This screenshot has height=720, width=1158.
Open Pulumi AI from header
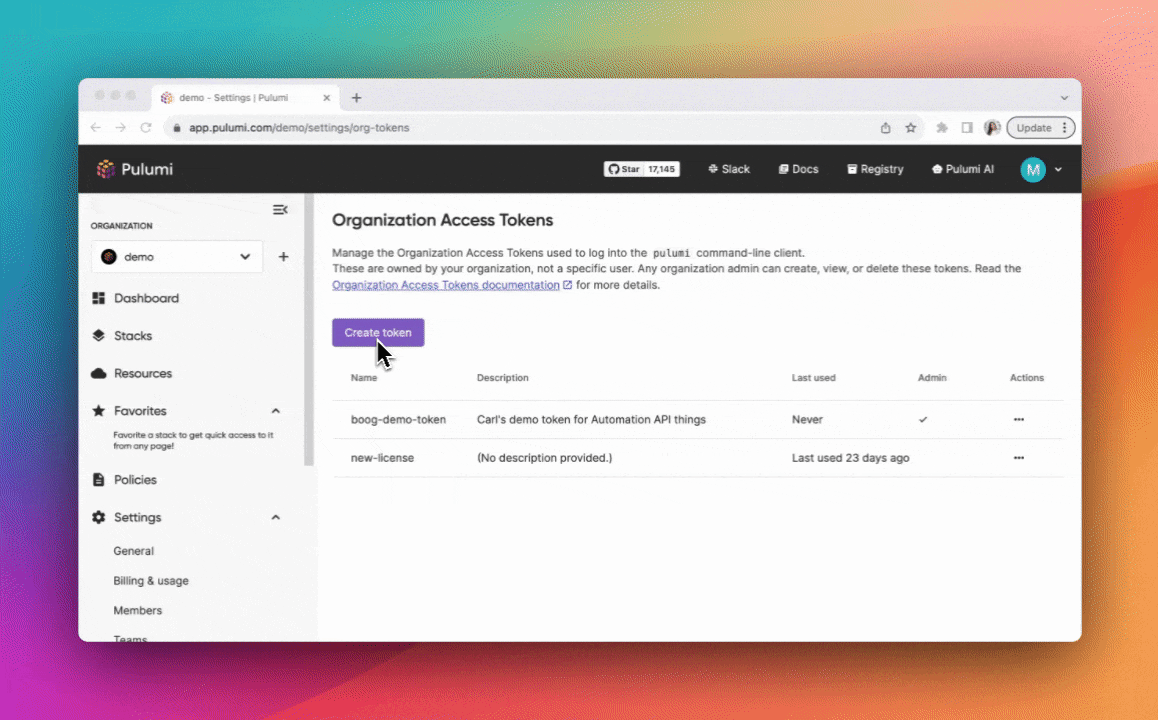pyautogui.click(x=963, y=169)
